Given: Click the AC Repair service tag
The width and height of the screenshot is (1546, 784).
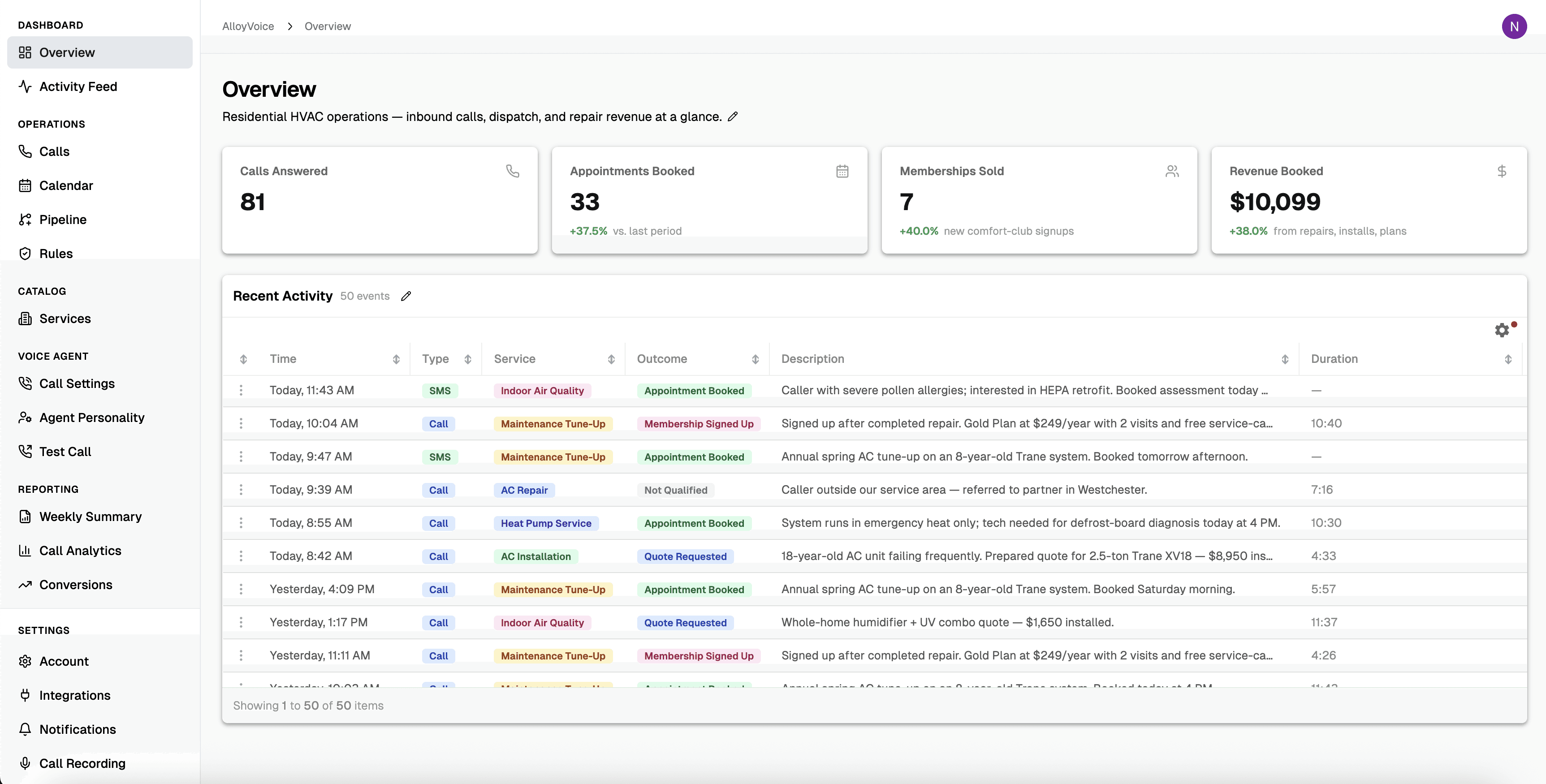Looking at the screenshot, I should pos(525,490).
